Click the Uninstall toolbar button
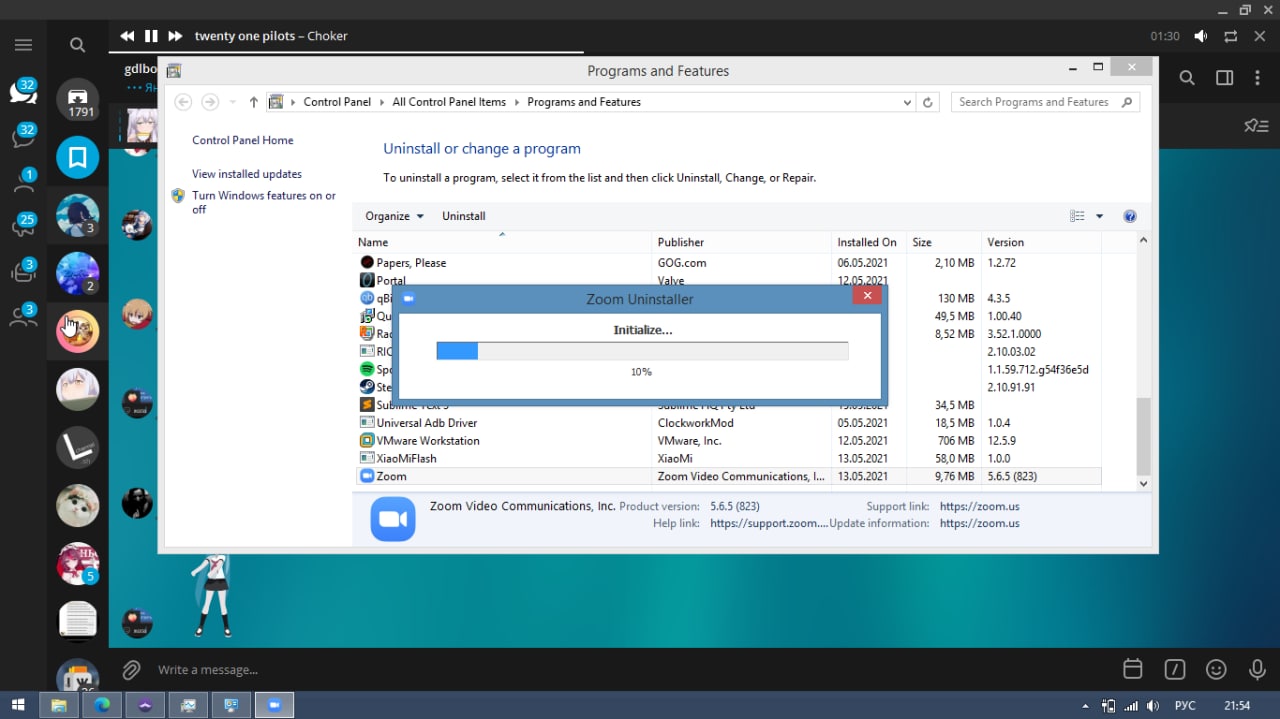The width and height of the screenshot is (1280, 719). tap(464, 216)
